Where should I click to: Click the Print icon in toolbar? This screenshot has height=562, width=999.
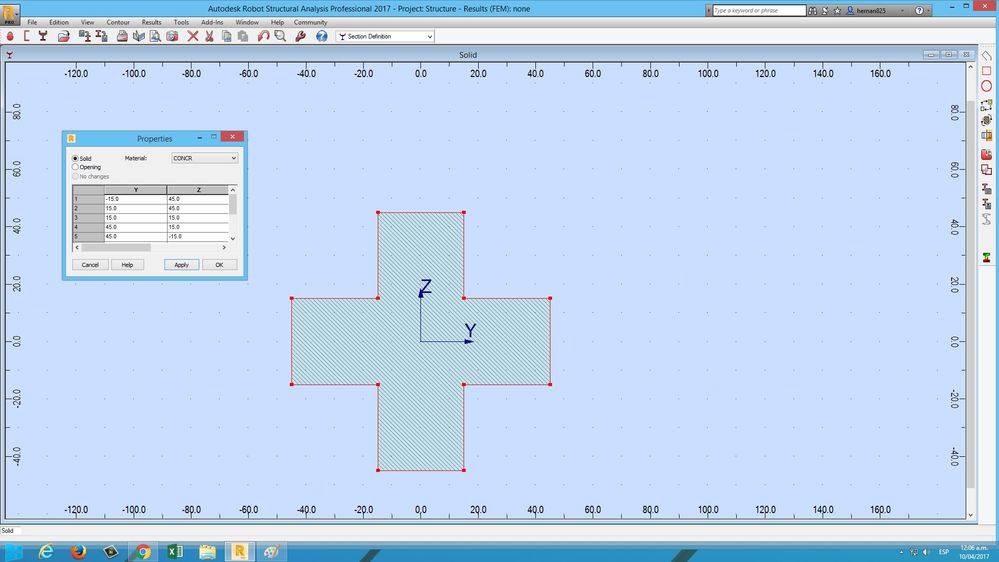(122, 36)
